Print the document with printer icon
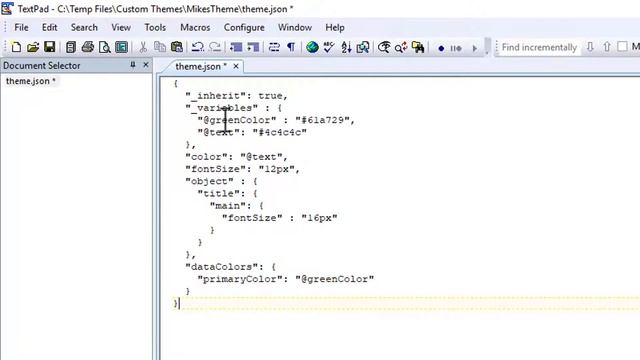The width and height of the screenshot is (640, 360). (x=87, y=47)
